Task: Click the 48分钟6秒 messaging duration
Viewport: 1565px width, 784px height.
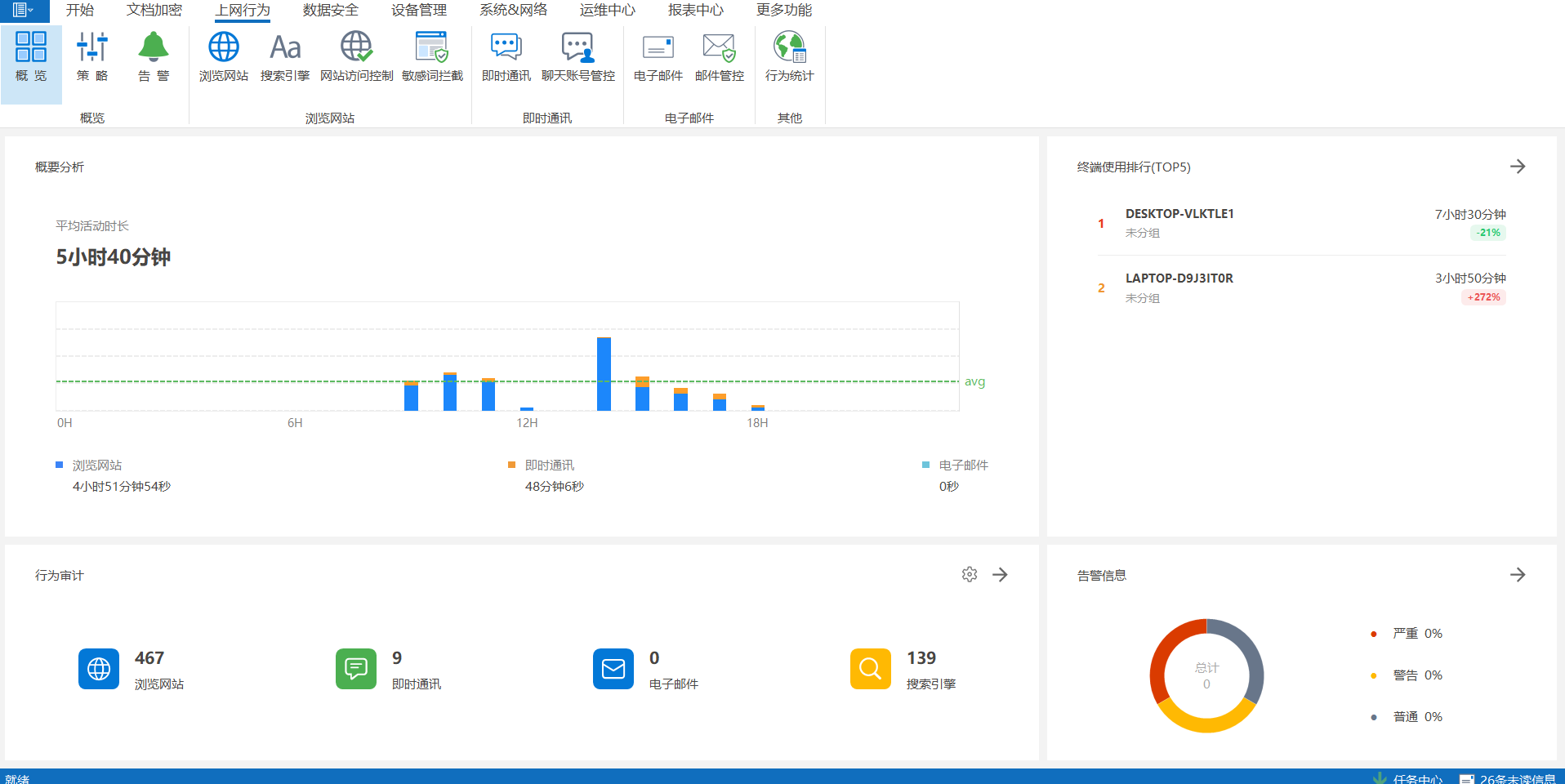Action: tap(555, 486)
